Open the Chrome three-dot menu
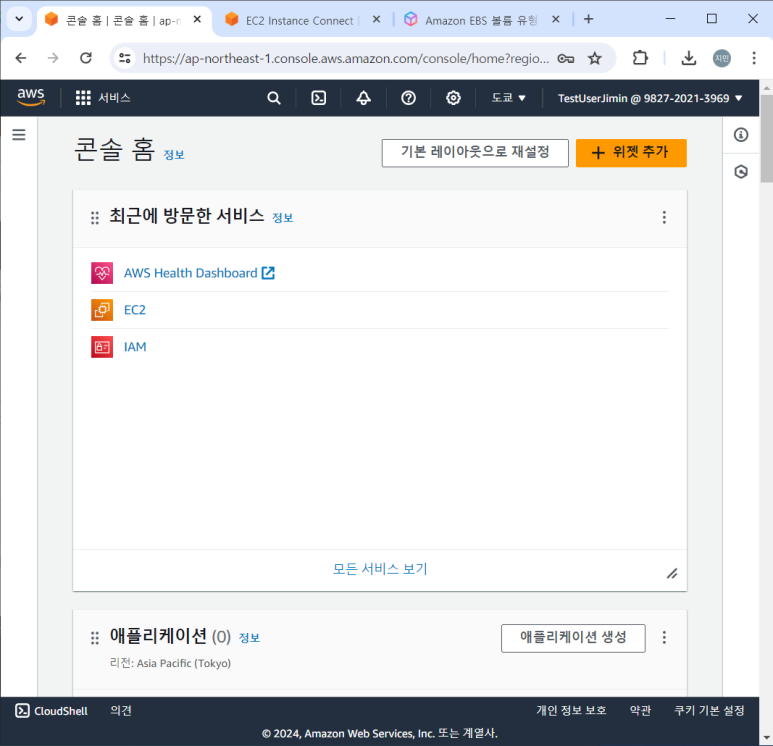The image size is (773, 746). click(754, 58)
